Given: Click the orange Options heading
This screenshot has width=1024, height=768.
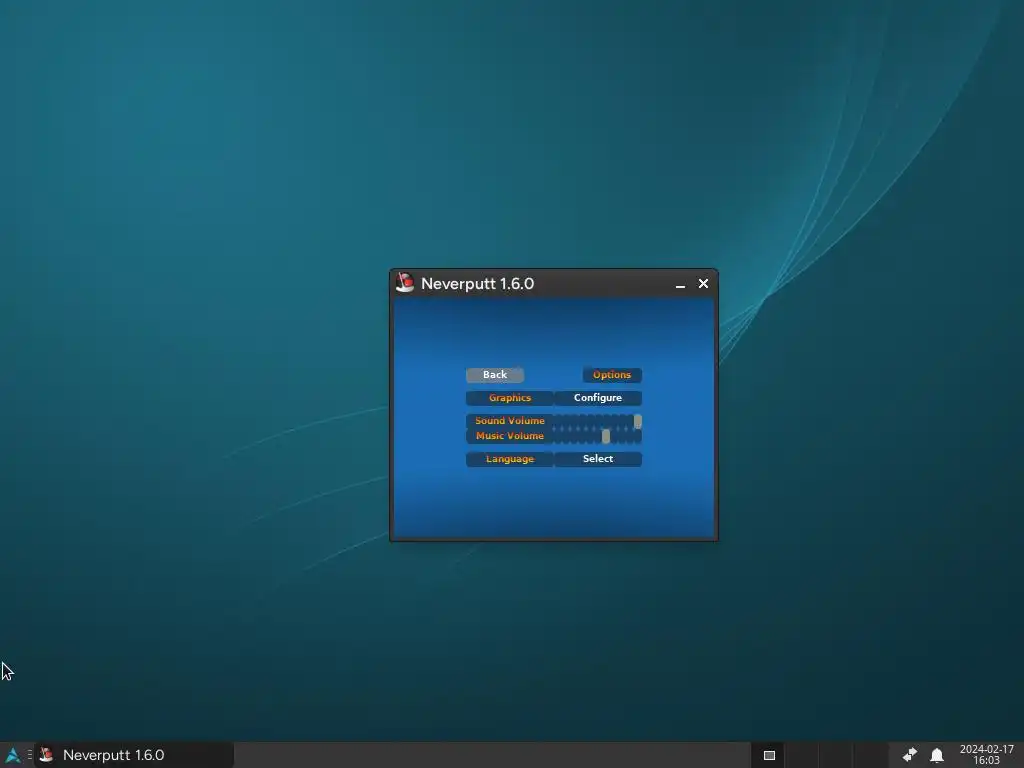Looking at the screenshot, I should [612, 375].
